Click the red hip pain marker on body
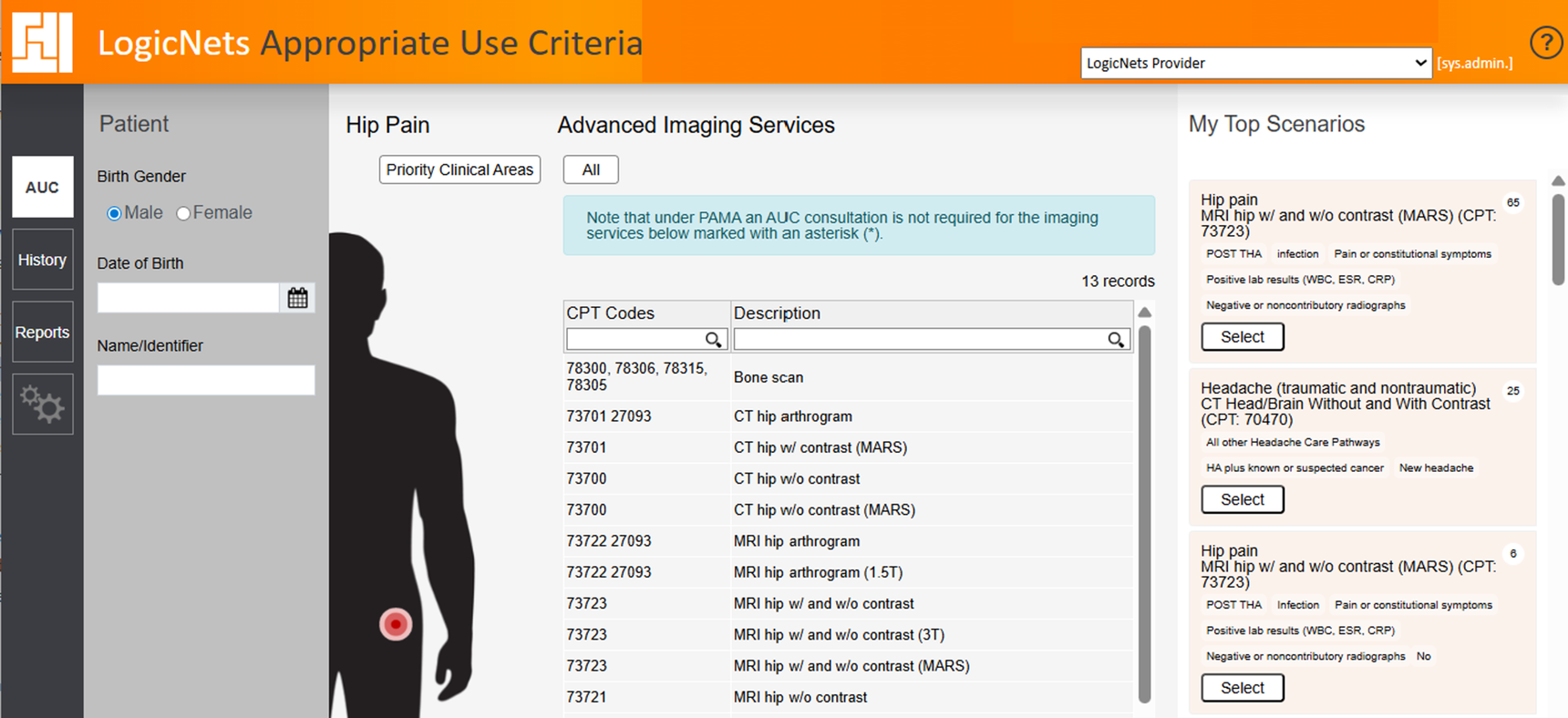 [396, 624]
